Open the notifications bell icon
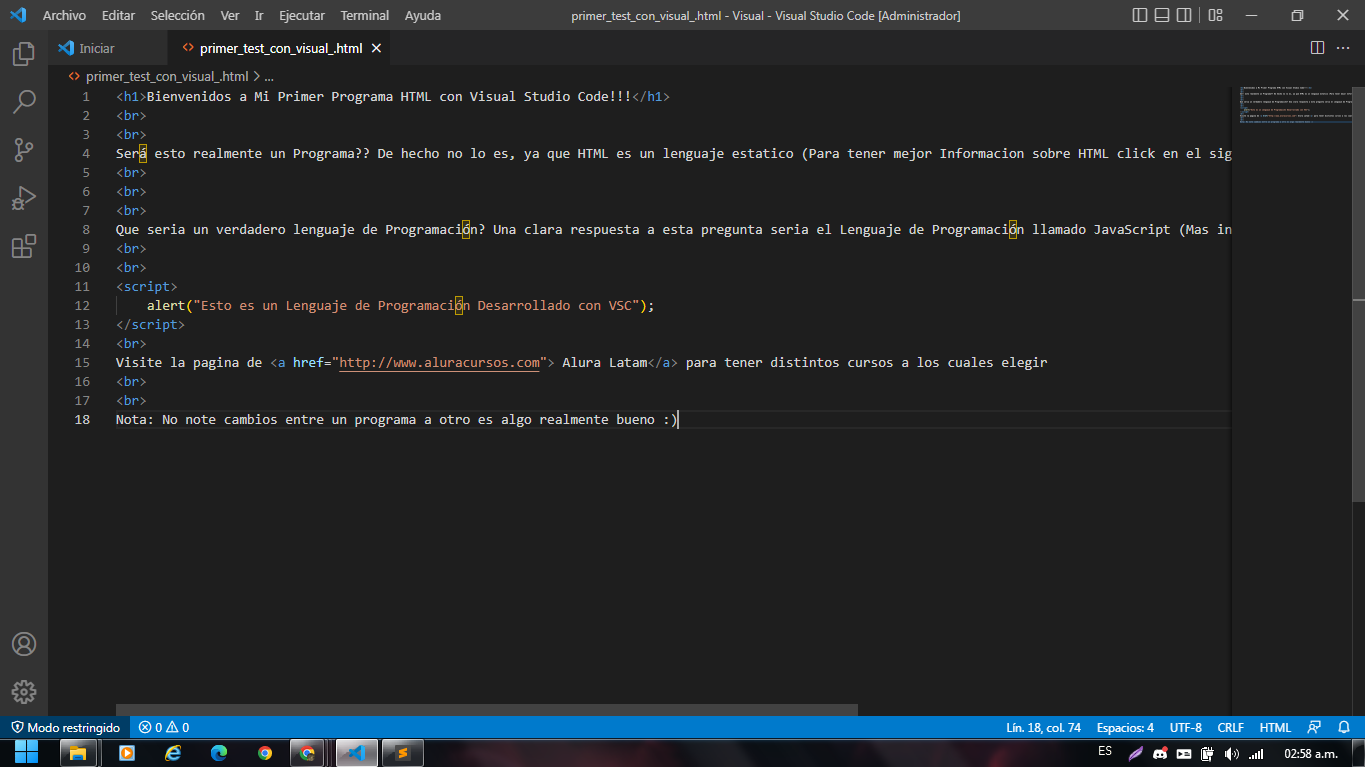This screenshot has height=767, width=1365. (1344, 727)
